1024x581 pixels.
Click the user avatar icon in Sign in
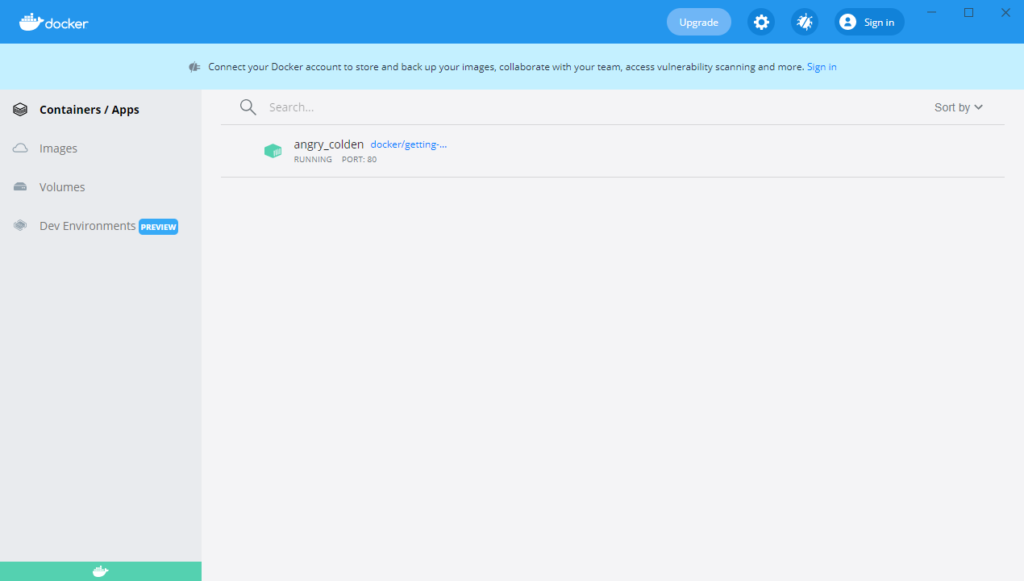coord(848,22)
